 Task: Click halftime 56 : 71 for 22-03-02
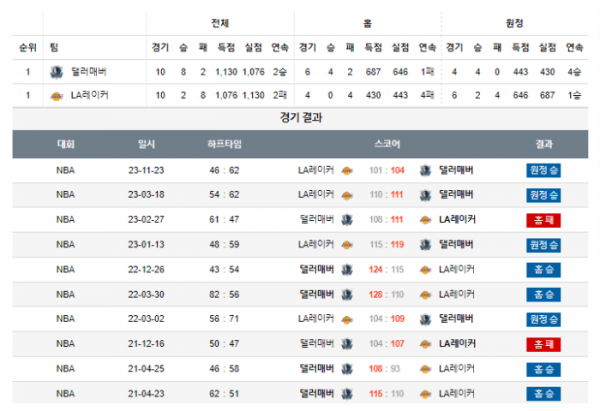pos(224,319)
